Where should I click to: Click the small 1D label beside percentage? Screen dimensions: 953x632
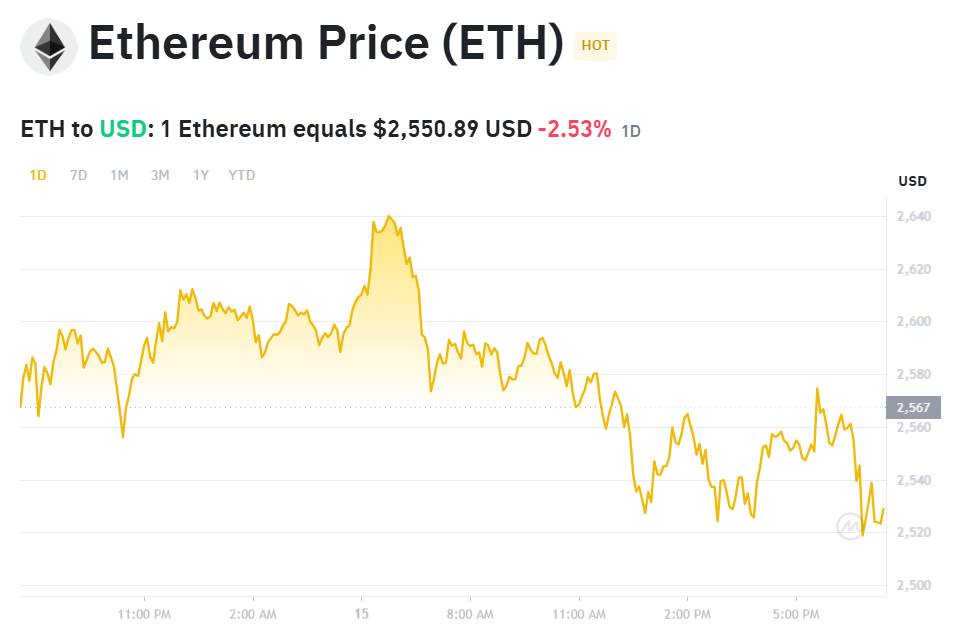coord(631,131)
